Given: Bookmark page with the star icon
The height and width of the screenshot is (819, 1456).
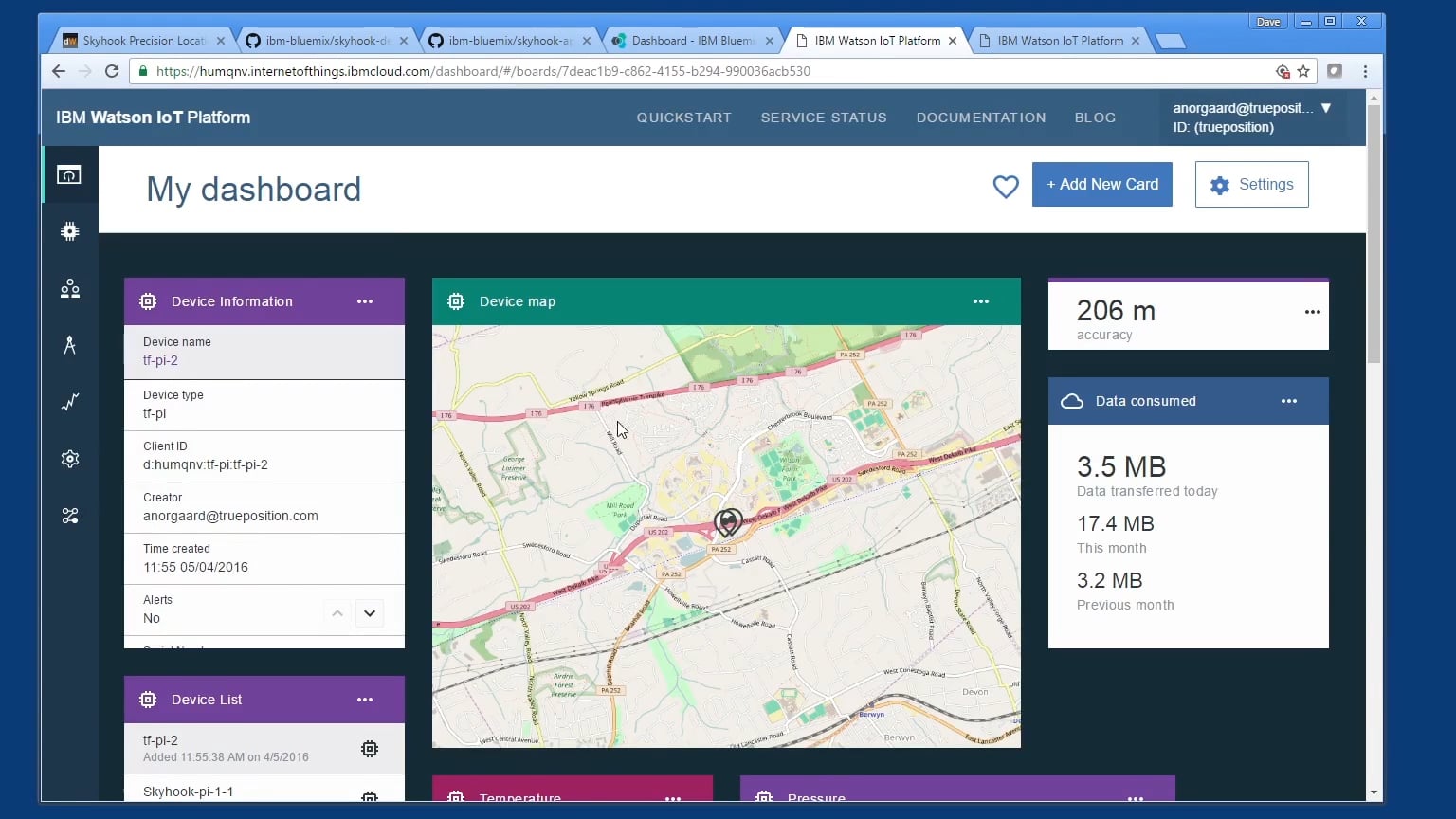Looking at the screenshot, I should click(x=1303, y=71).
